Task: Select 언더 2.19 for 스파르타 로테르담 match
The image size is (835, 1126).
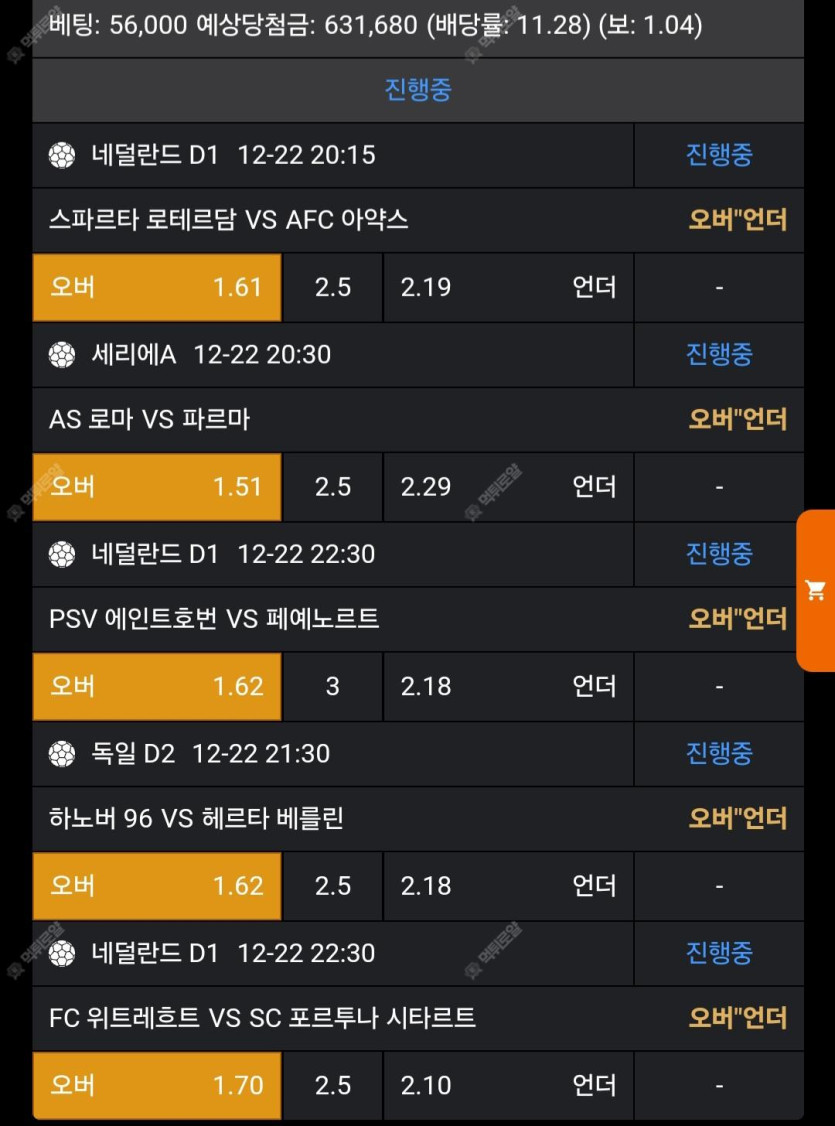Action: 508,288
